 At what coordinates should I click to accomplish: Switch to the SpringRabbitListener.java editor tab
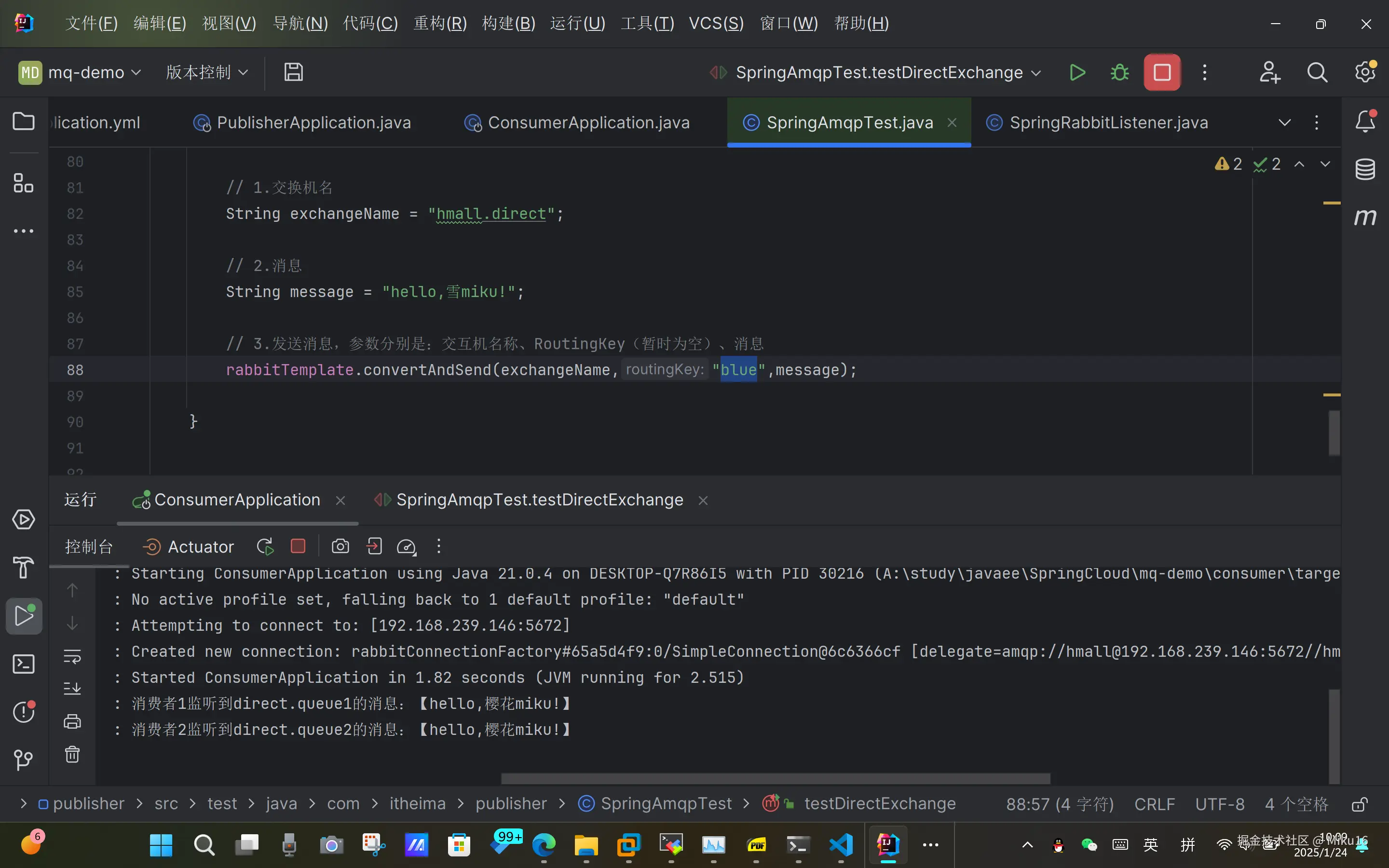[x=1108, y=122]
